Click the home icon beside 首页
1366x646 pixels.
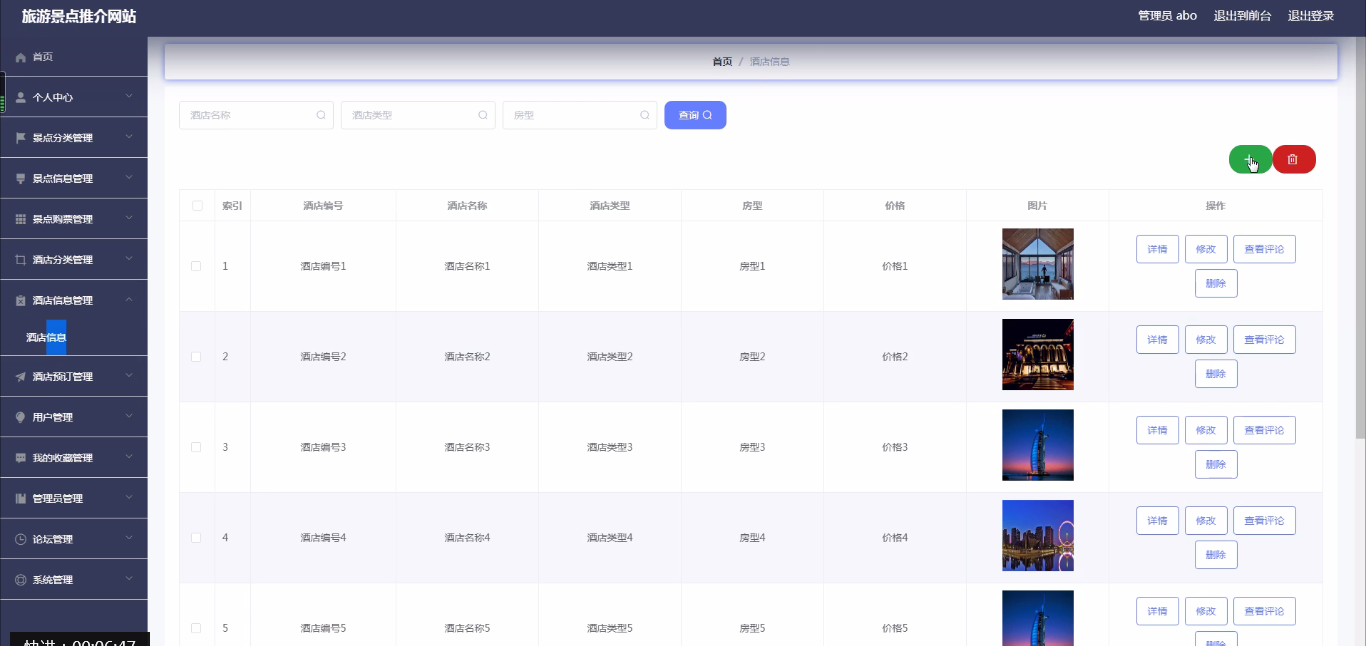(21, 58)
